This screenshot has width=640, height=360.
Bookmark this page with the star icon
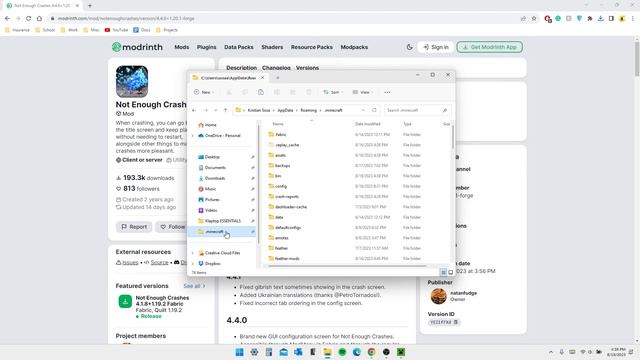pos(534,18)
